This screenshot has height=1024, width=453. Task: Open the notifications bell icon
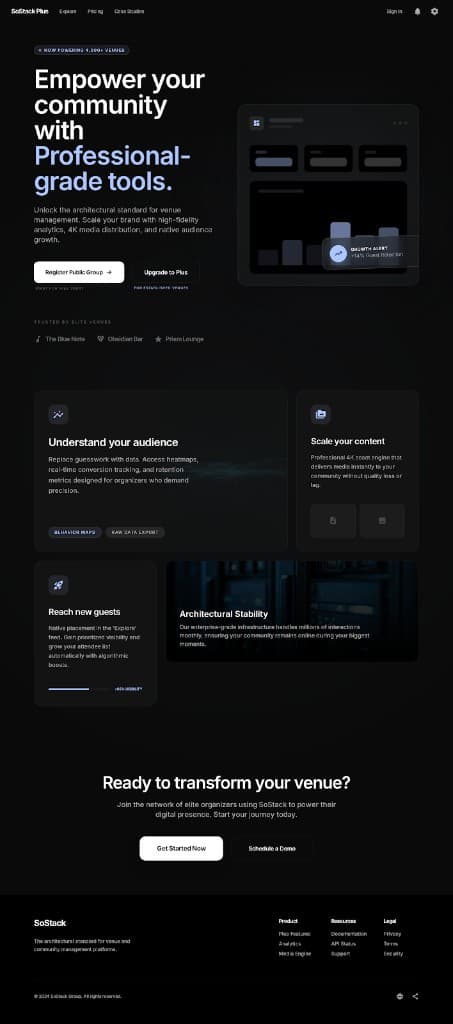(x=418, y=12)
